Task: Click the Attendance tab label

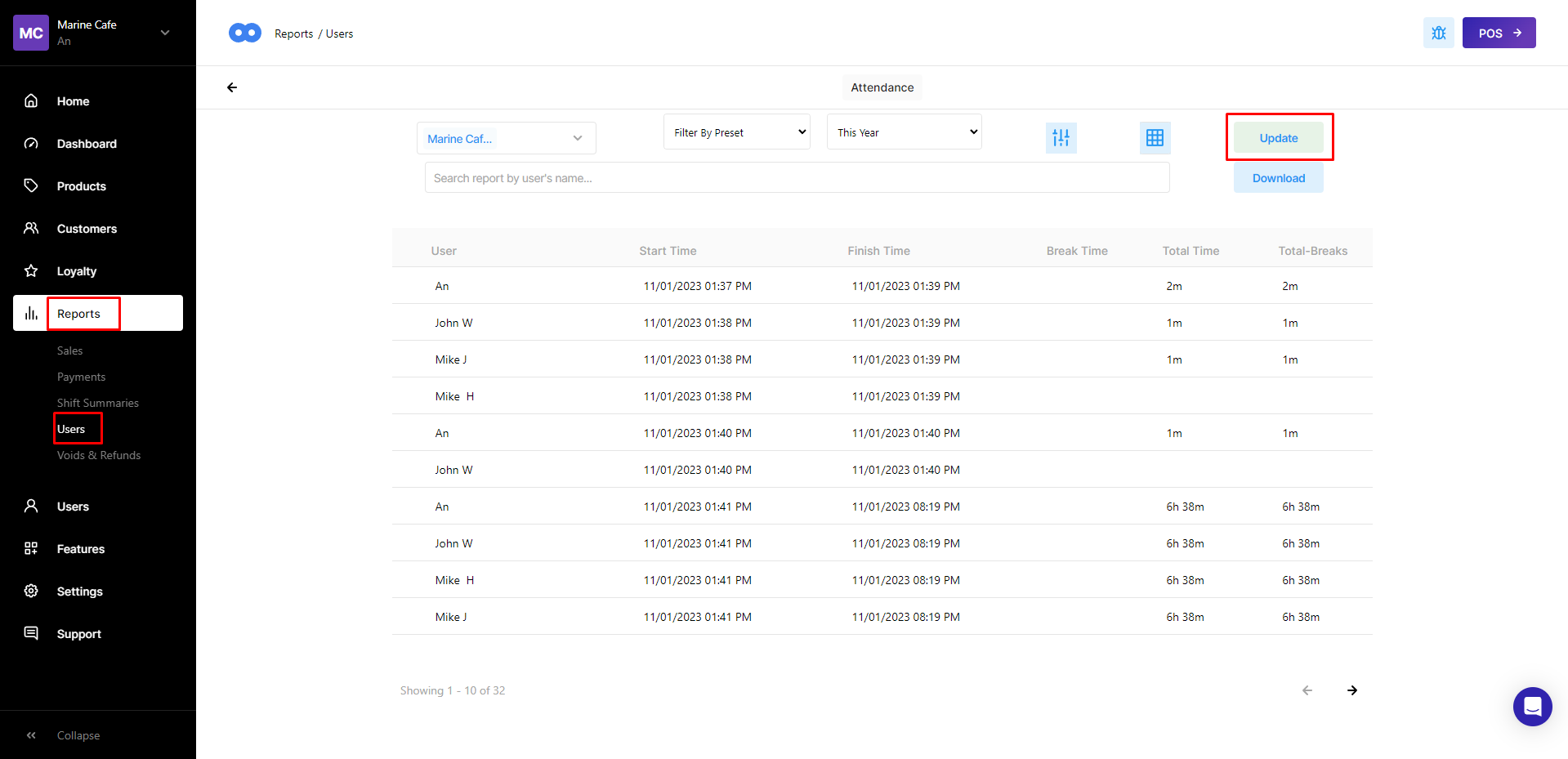Action: (x=882, y=87)
